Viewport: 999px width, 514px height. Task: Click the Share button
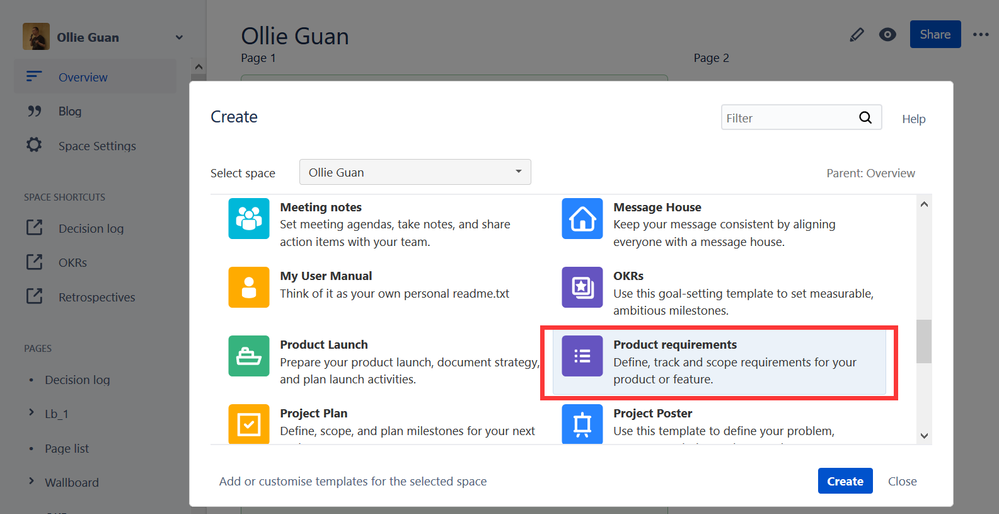[x=935, y=34]
